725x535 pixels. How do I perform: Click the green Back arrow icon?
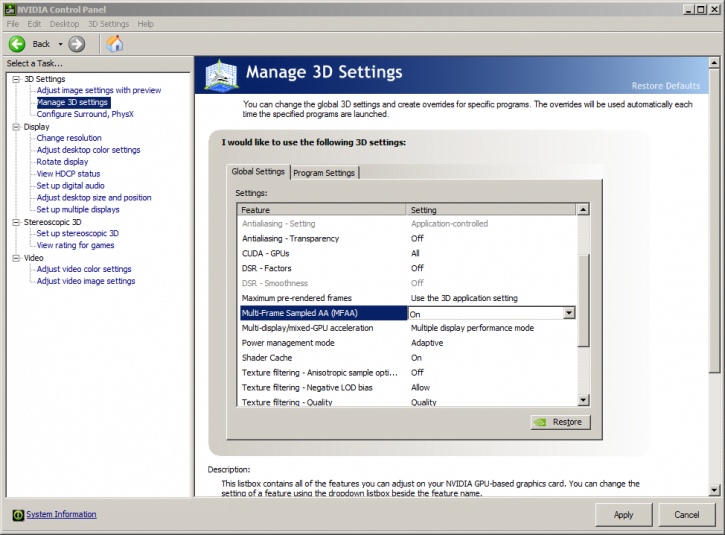coord(17,44)
